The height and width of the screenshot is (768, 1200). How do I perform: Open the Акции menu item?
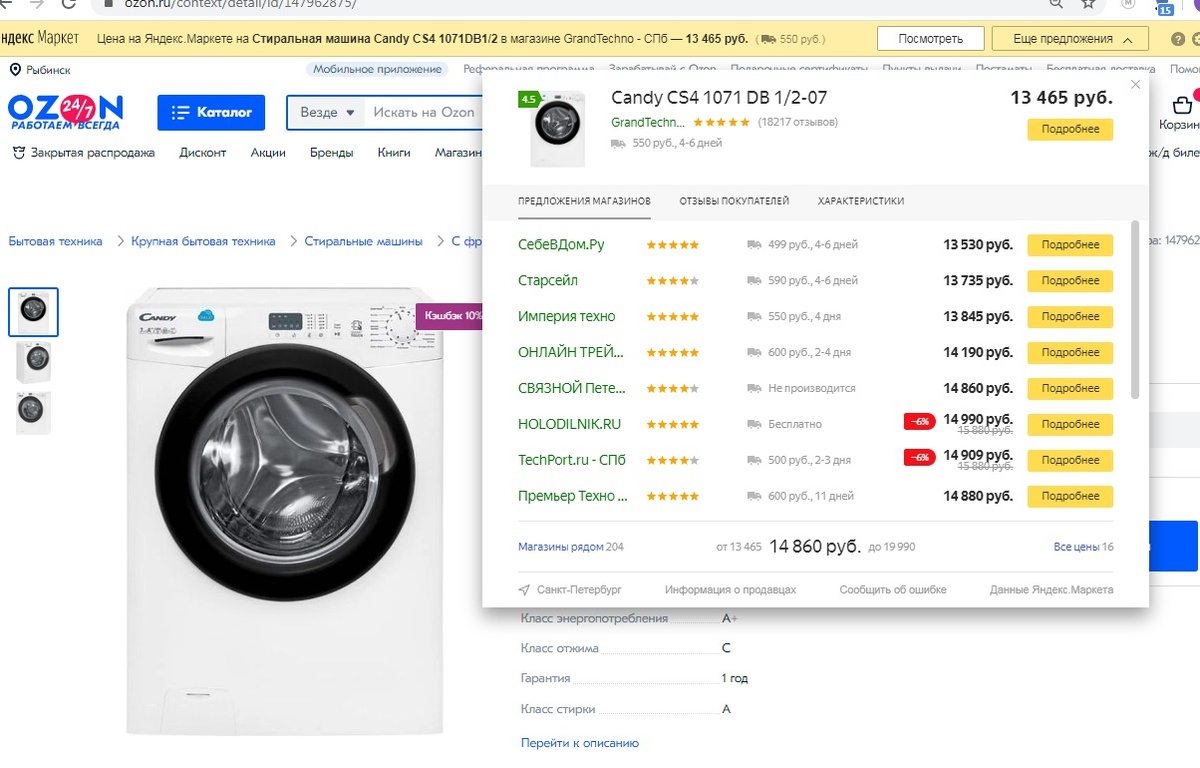(x=268, y=153)
